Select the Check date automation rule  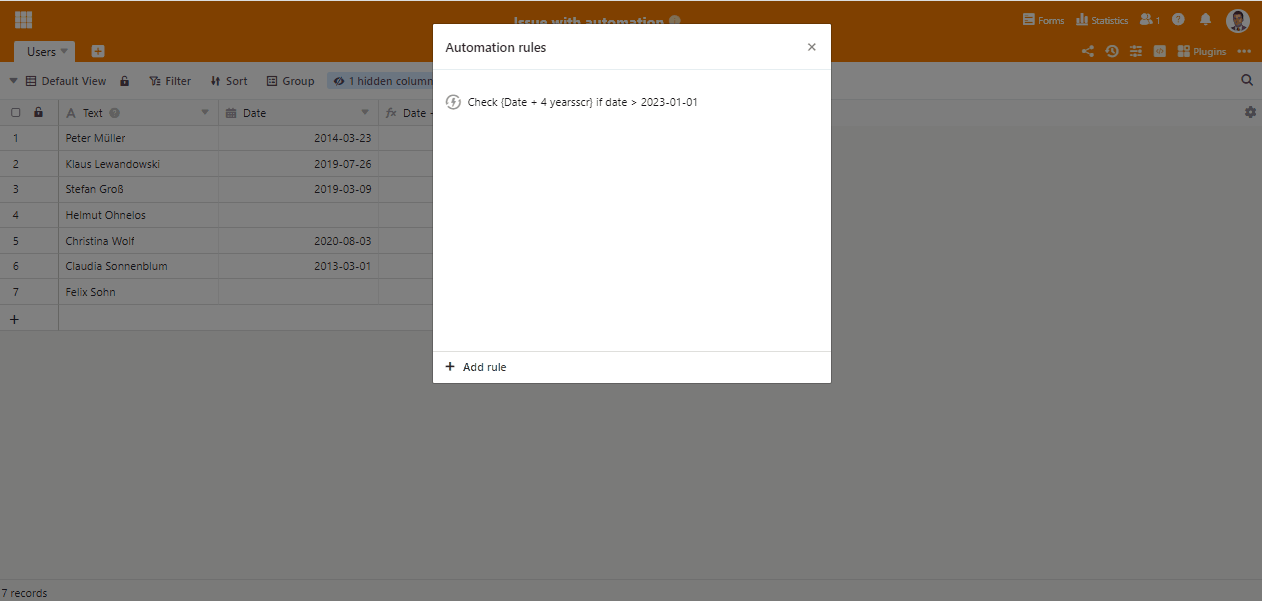coord(582,102)
